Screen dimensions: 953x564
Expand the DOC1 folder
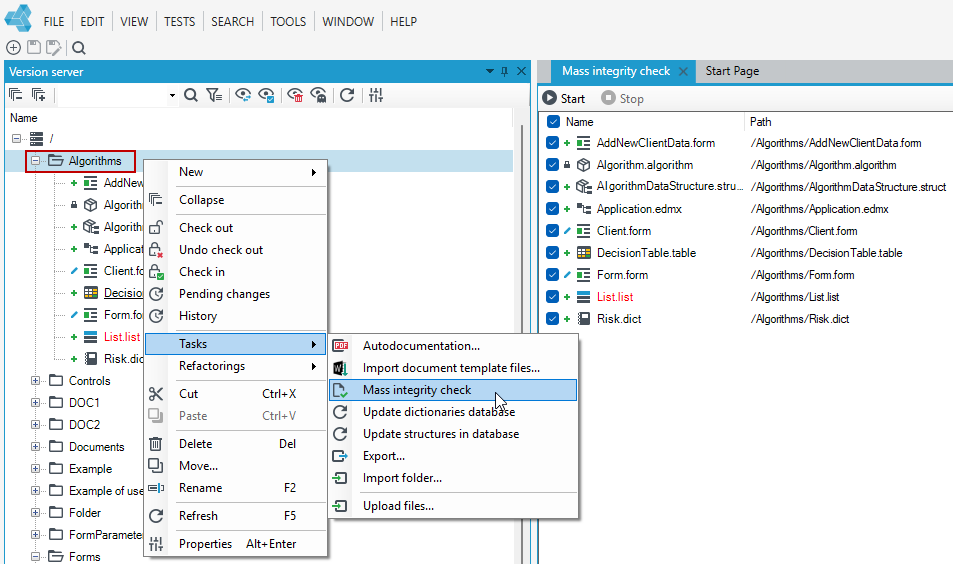click(35, 403)
